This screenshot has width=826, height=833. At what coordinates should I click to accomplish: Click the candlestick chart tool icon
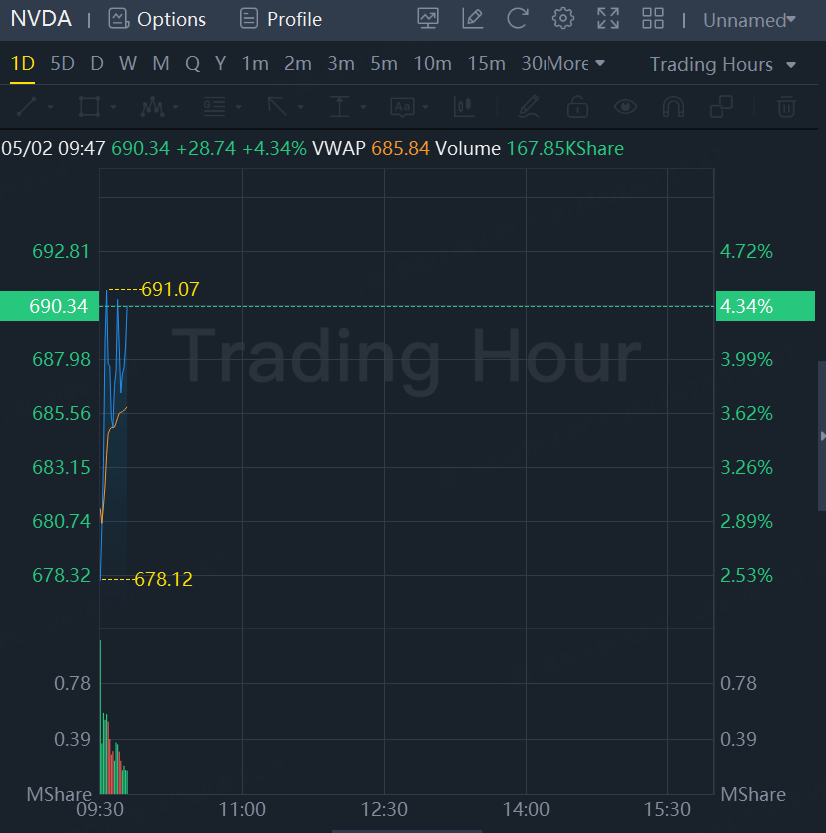click(x=464, y=107)
